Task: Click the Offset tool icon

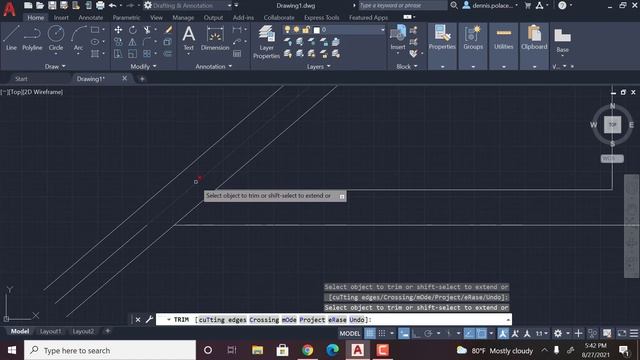Action: 168,53
